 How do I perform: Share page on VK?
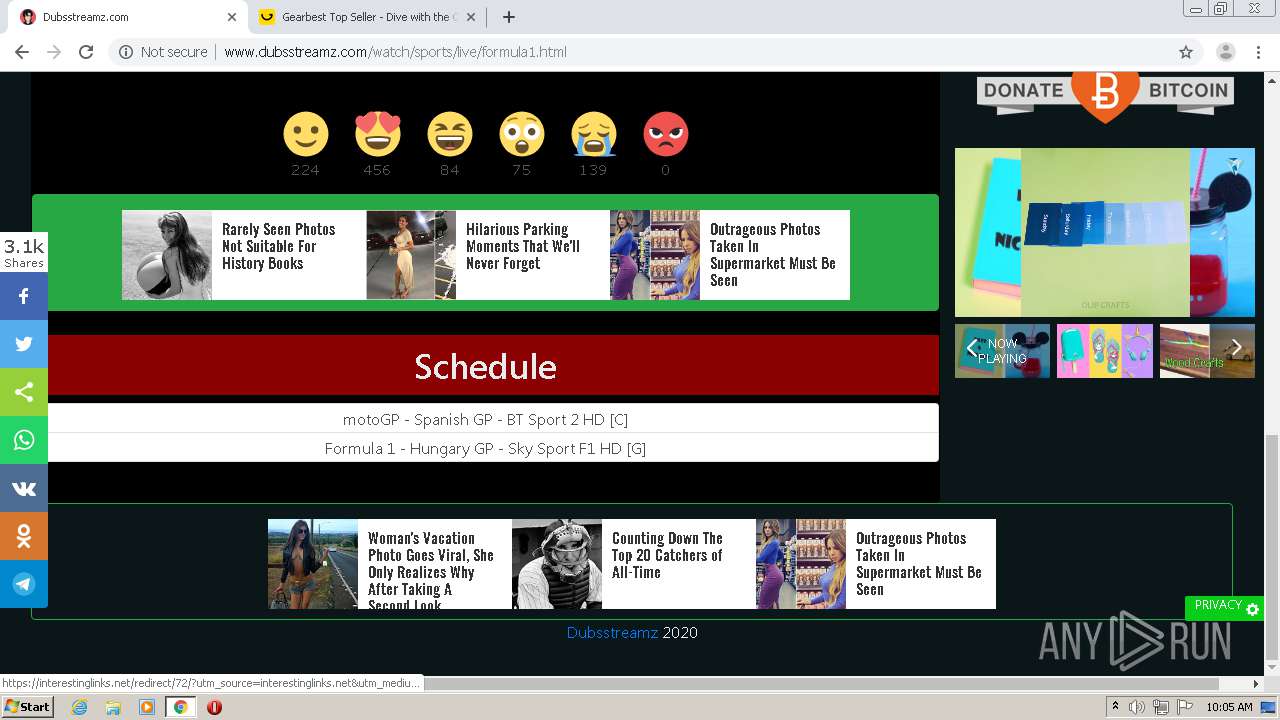pyautogui.click(x=24, y=488)
